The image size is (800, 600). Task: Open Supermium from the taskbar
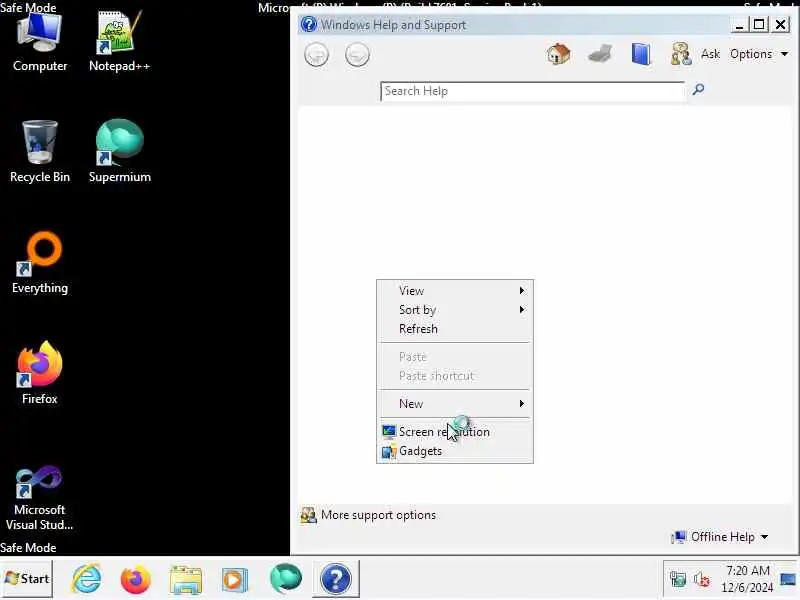[x=285, y=579]
